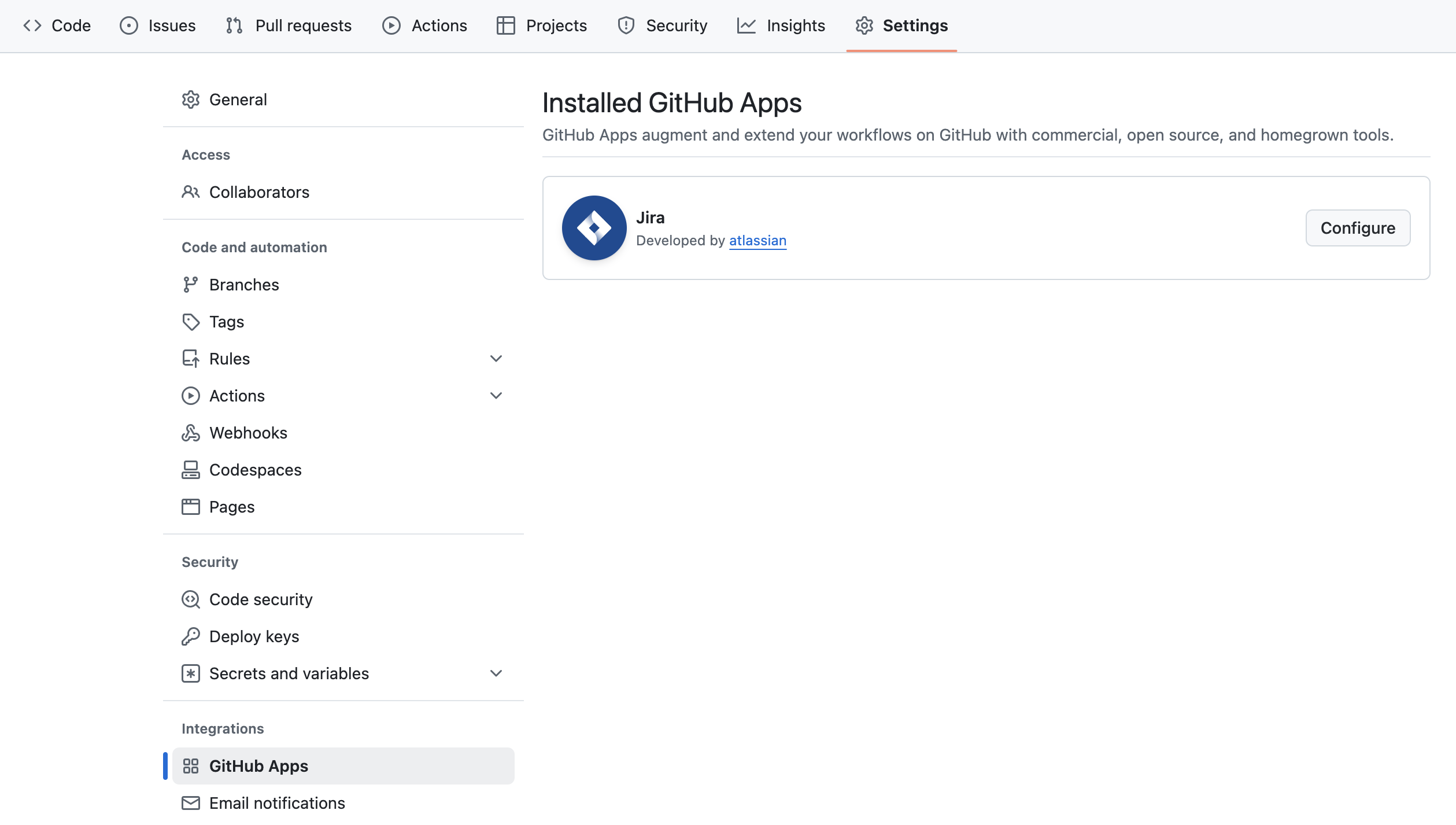Screen dimensions: 1456x825
Task: Switch to the Pull requests tab
Action: [x=288, y=25]
